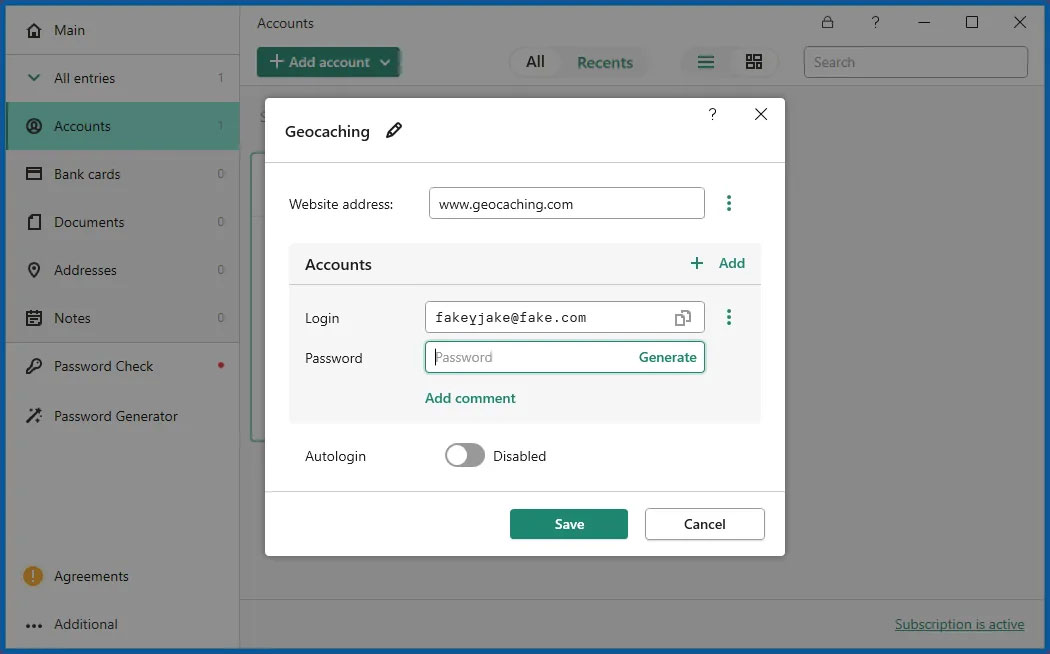The height and width of the screenshot is (654, 1050).
Task: Select the All tab
Action: click(535, 62)
